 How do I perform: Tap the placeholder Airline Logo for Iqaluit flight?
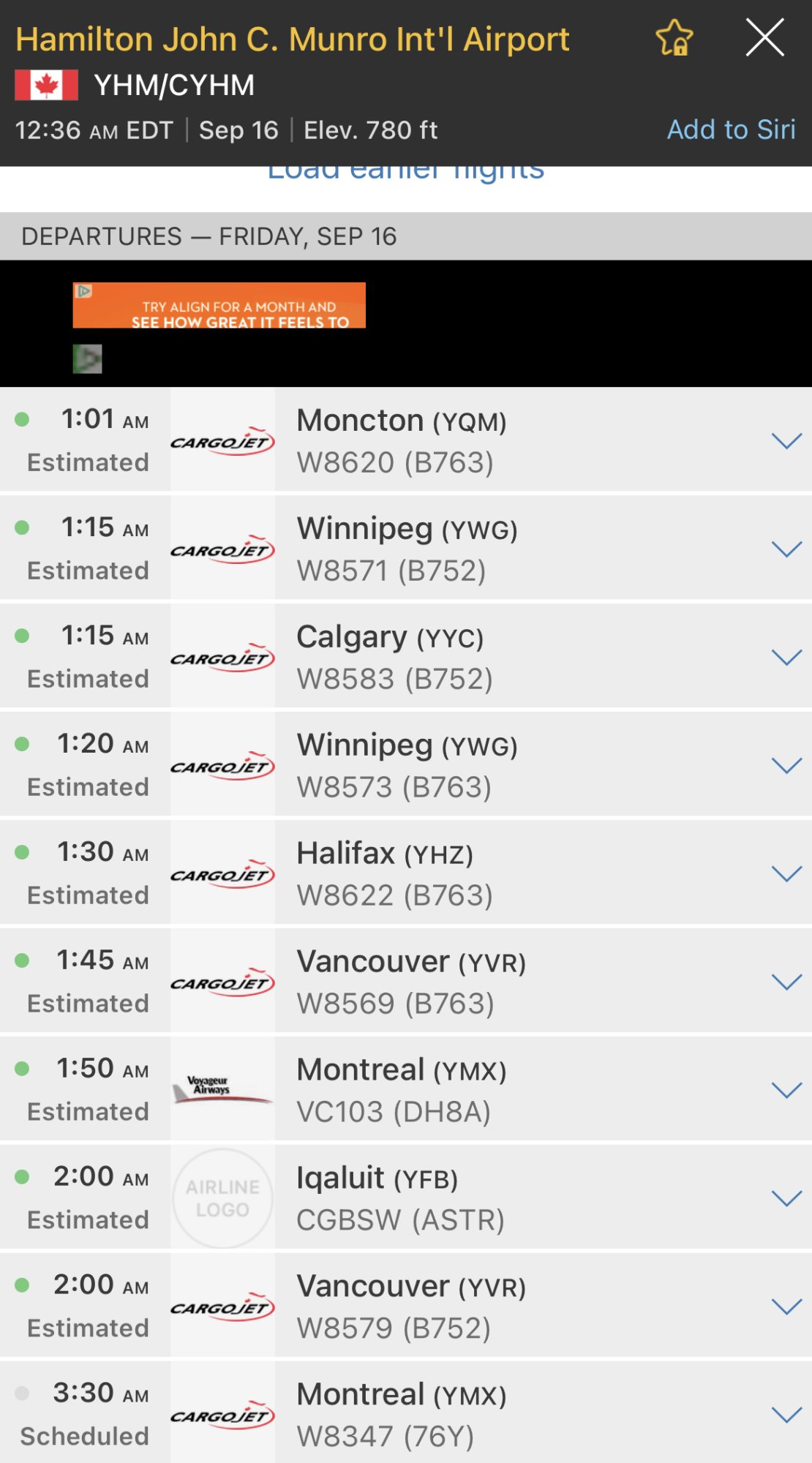click(x=222, y=1198)
